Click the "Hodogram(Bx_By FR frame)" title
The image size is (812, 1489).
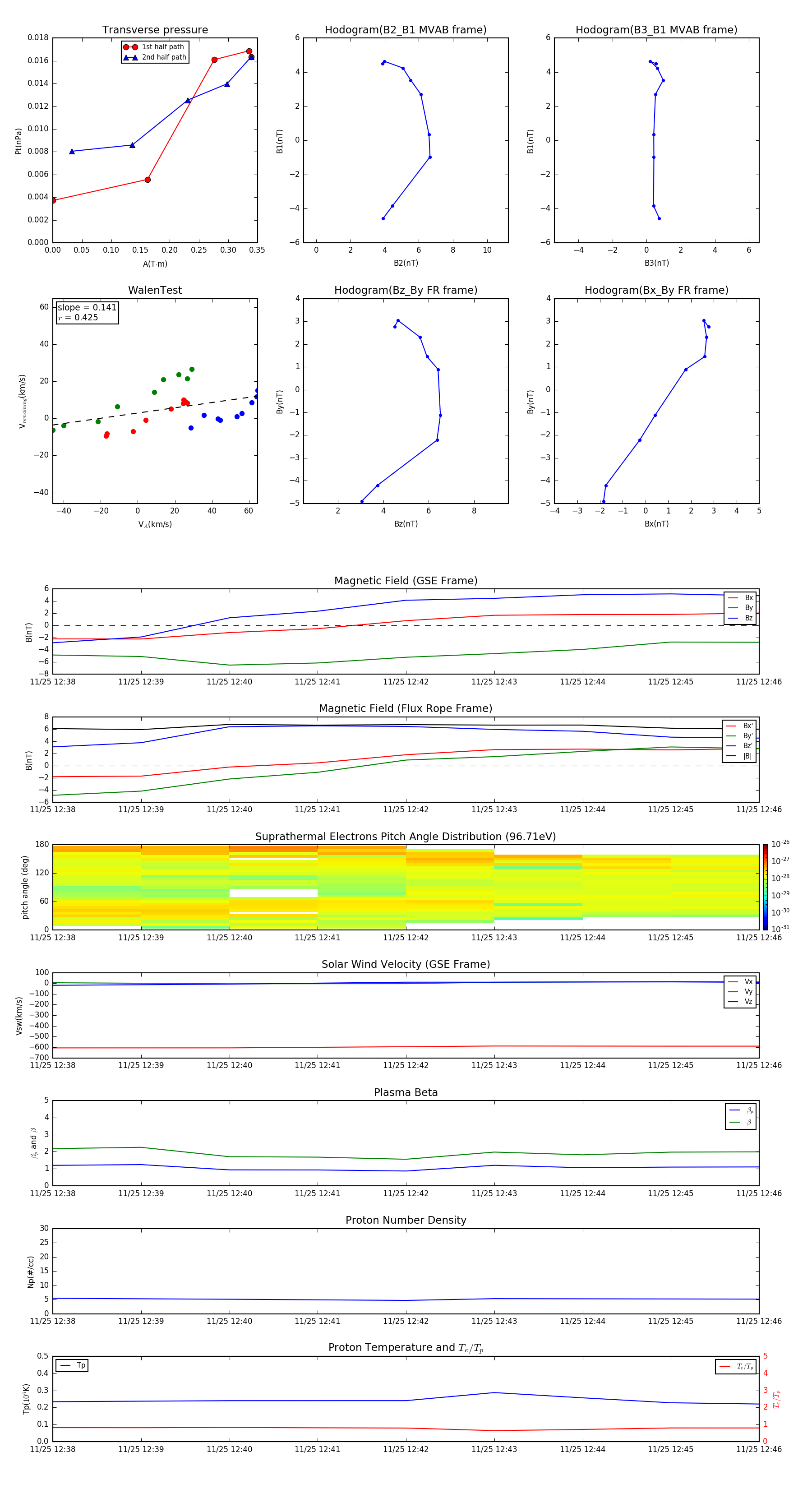point(656,290)
